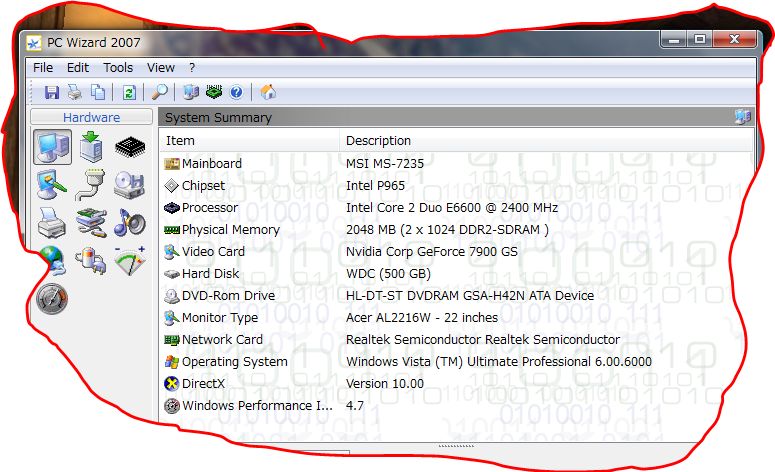Screen dimensions: 775x472
Task: Click the Item column header
Action: 249,140
